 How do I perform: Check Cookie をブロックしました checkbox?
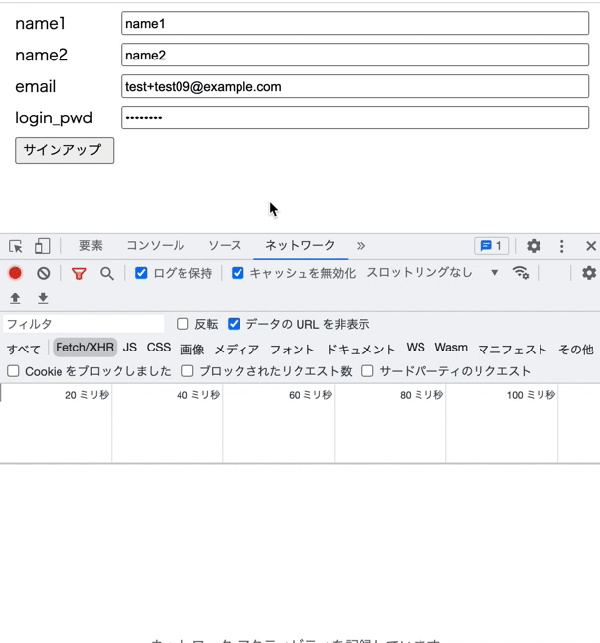point(13,371)
